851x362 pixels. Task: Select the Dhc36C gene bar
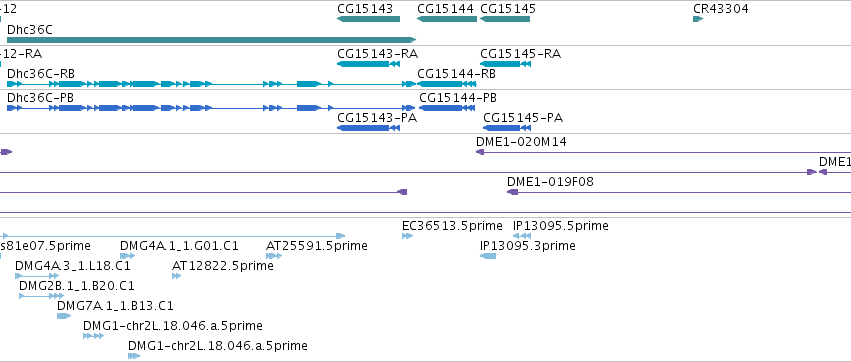211,40
